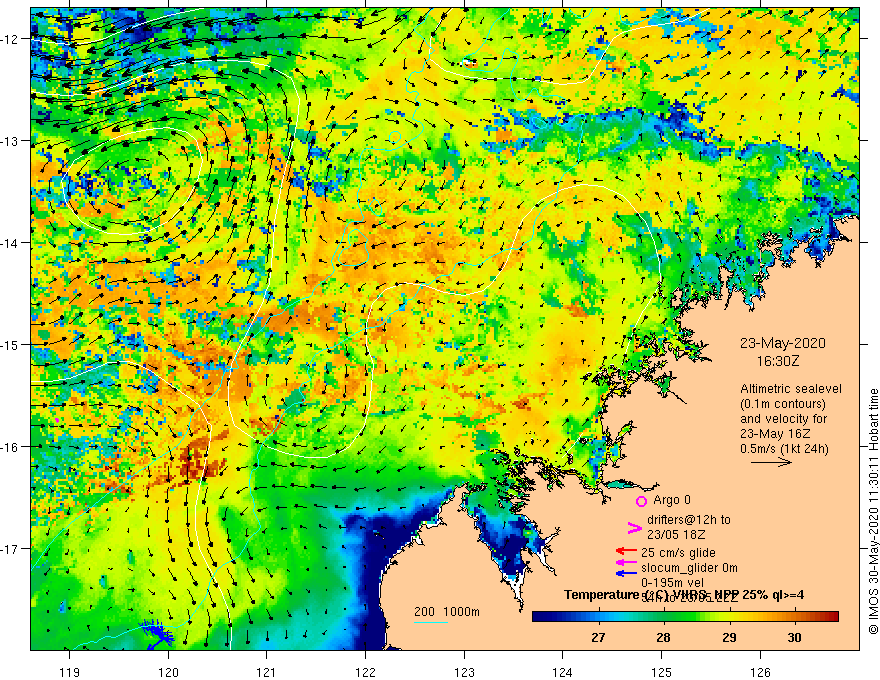Image resolution: width=880 pixels, height=680 pixels.
Task: Click the blue glider track near bottom-left map edge
Action: 156,633
